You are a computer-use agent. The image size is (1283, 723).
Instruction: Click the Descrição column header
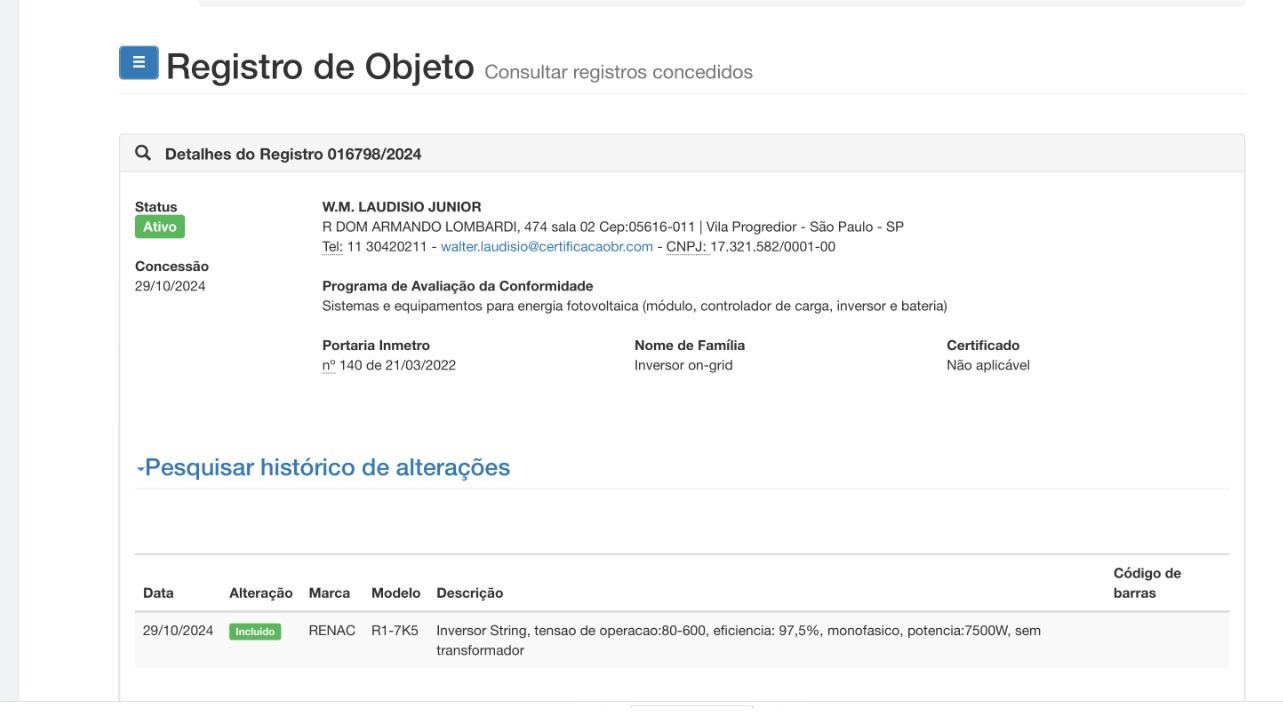[x=469, y=593]
